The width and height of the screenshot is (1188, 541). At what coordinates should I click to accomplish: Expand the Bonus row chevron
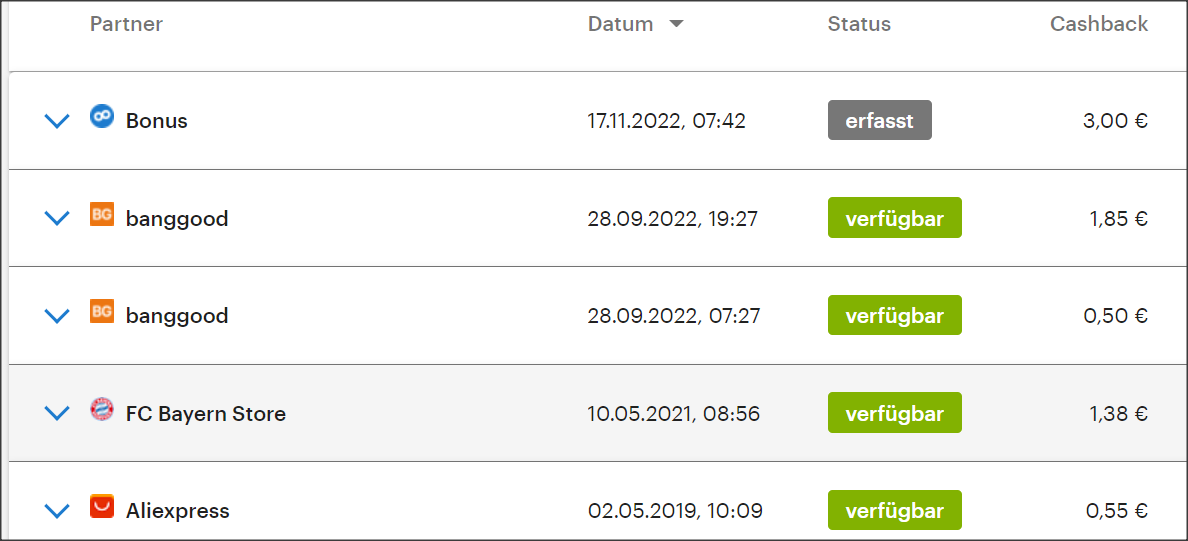[57, 120]
